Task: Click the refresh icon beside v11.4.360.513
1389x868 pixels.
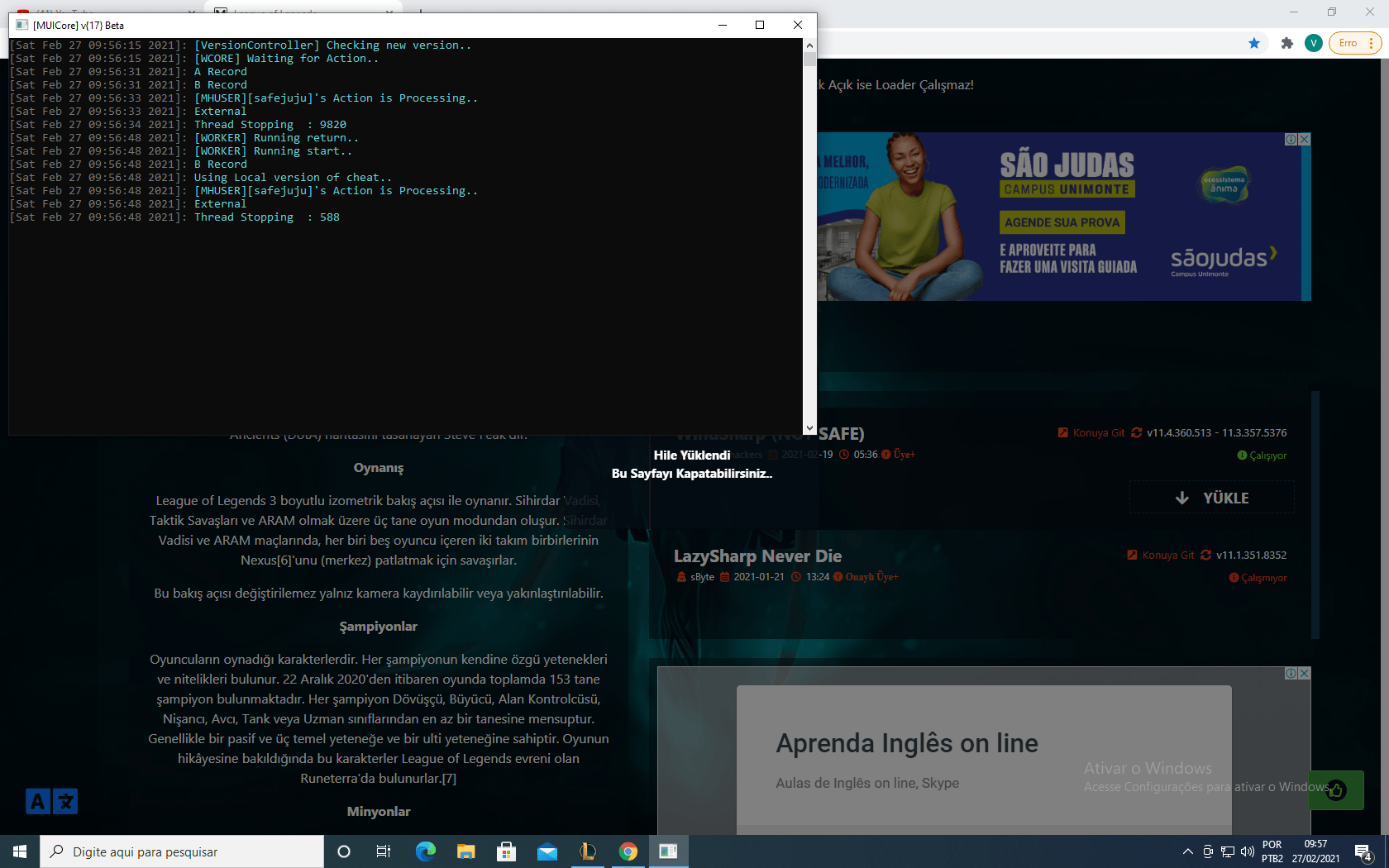Action: tap(1136, 432)
